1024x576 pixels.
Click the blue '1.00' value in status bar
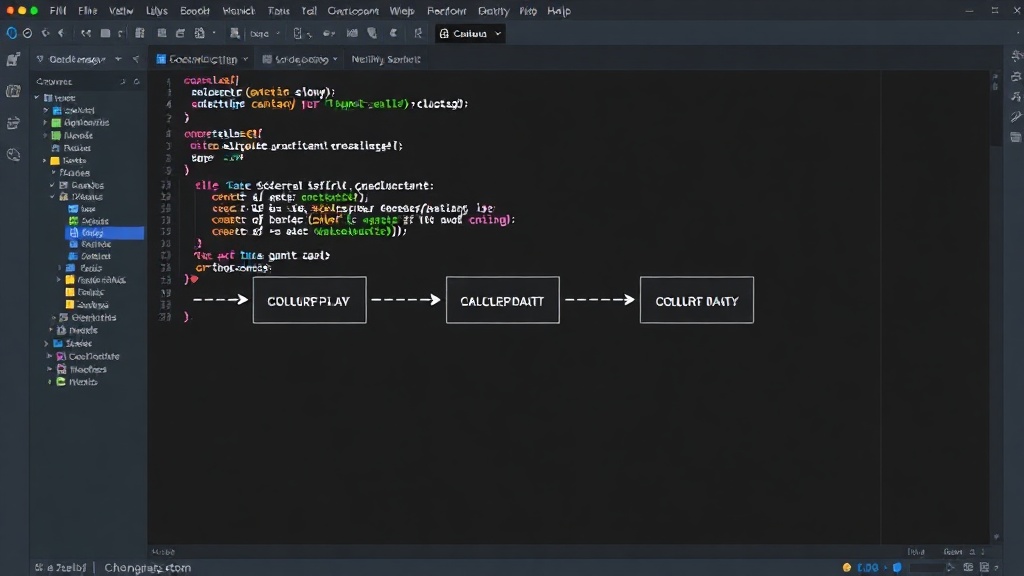point(867,568)
